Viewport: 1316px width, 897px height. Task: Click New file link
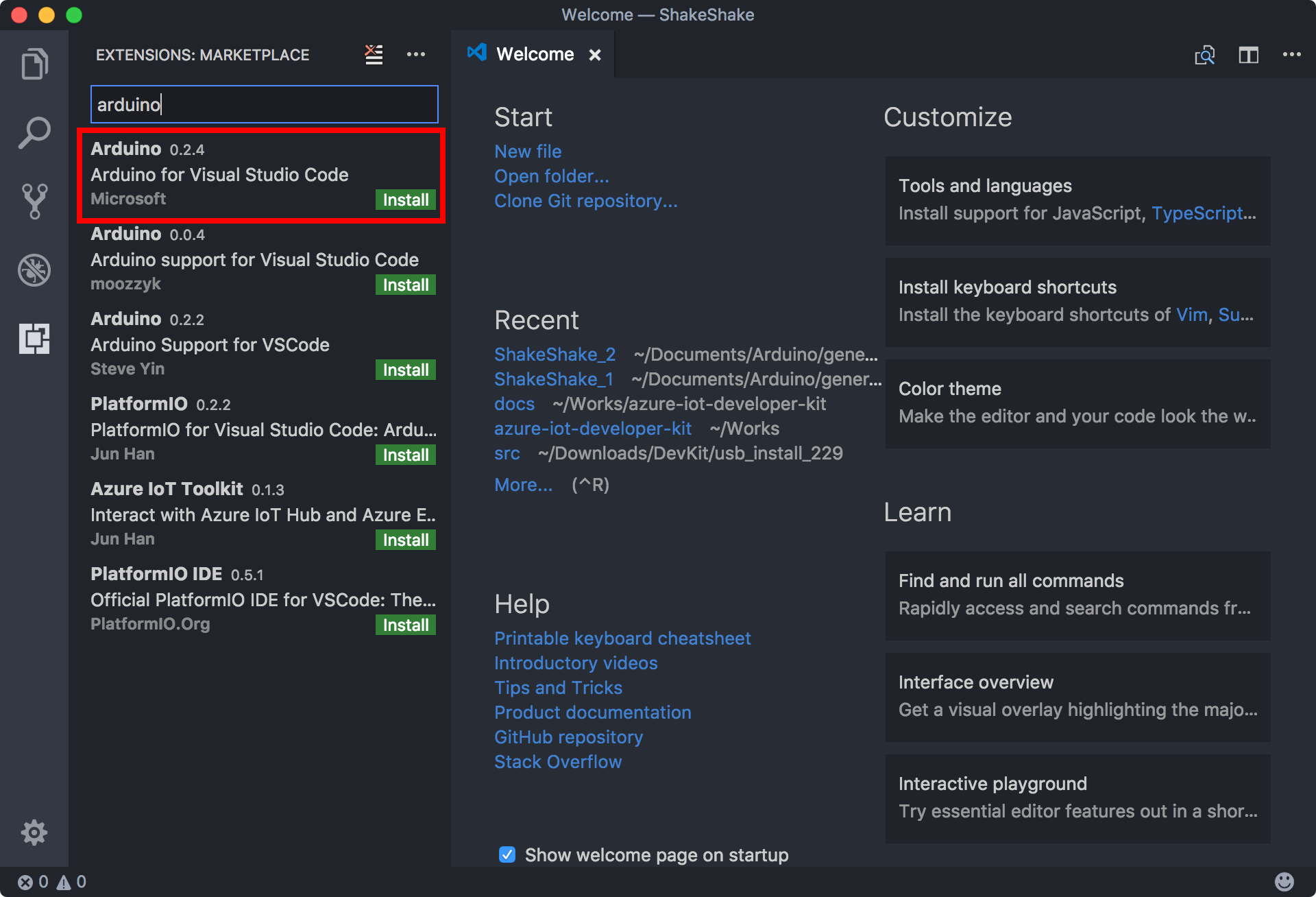528,152
